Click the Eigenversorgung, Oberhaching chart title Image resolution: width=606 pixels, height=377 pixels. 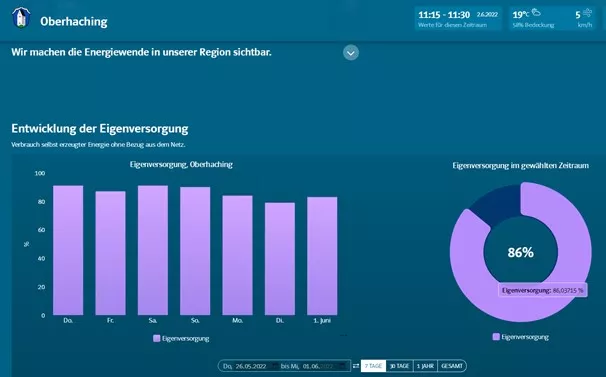181,164
